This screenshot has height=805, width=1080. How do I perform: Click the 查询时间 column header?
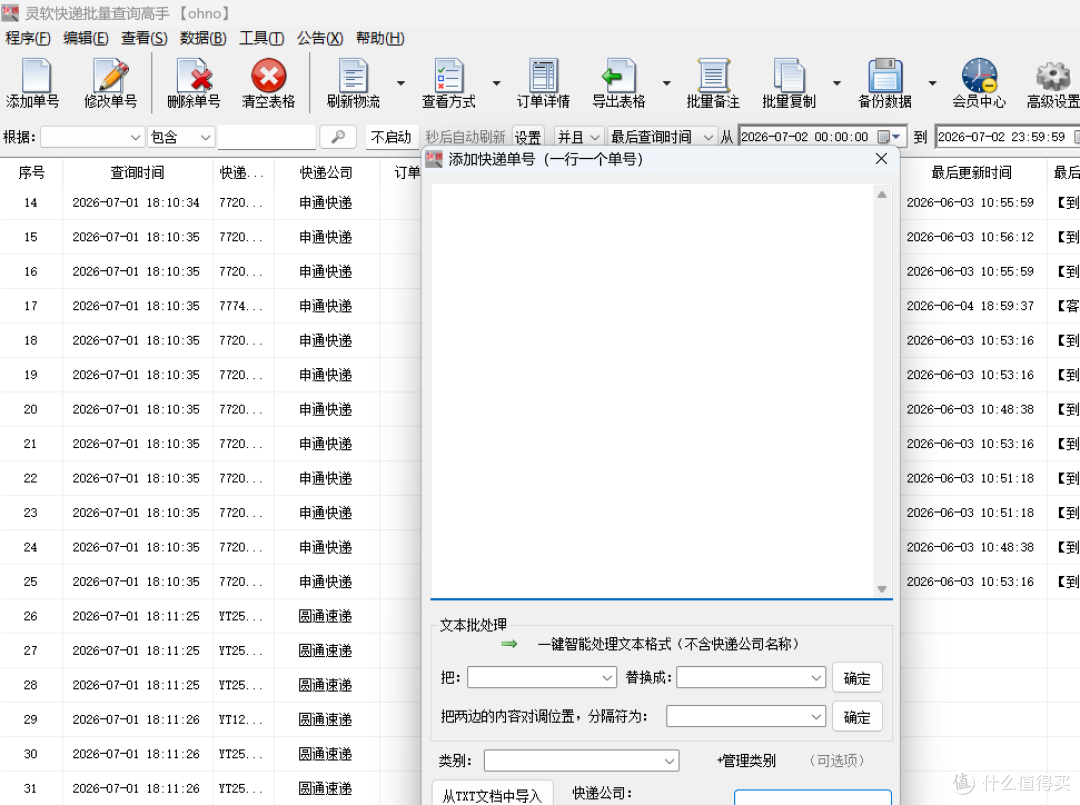point(138,172)
